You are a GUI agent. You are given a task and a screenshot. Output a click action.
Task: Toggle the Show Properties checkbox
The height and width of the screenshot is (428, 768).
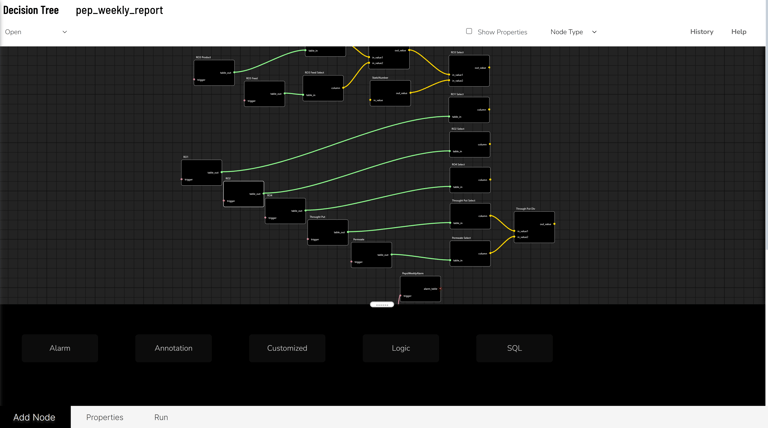click(x=469, y=31)
